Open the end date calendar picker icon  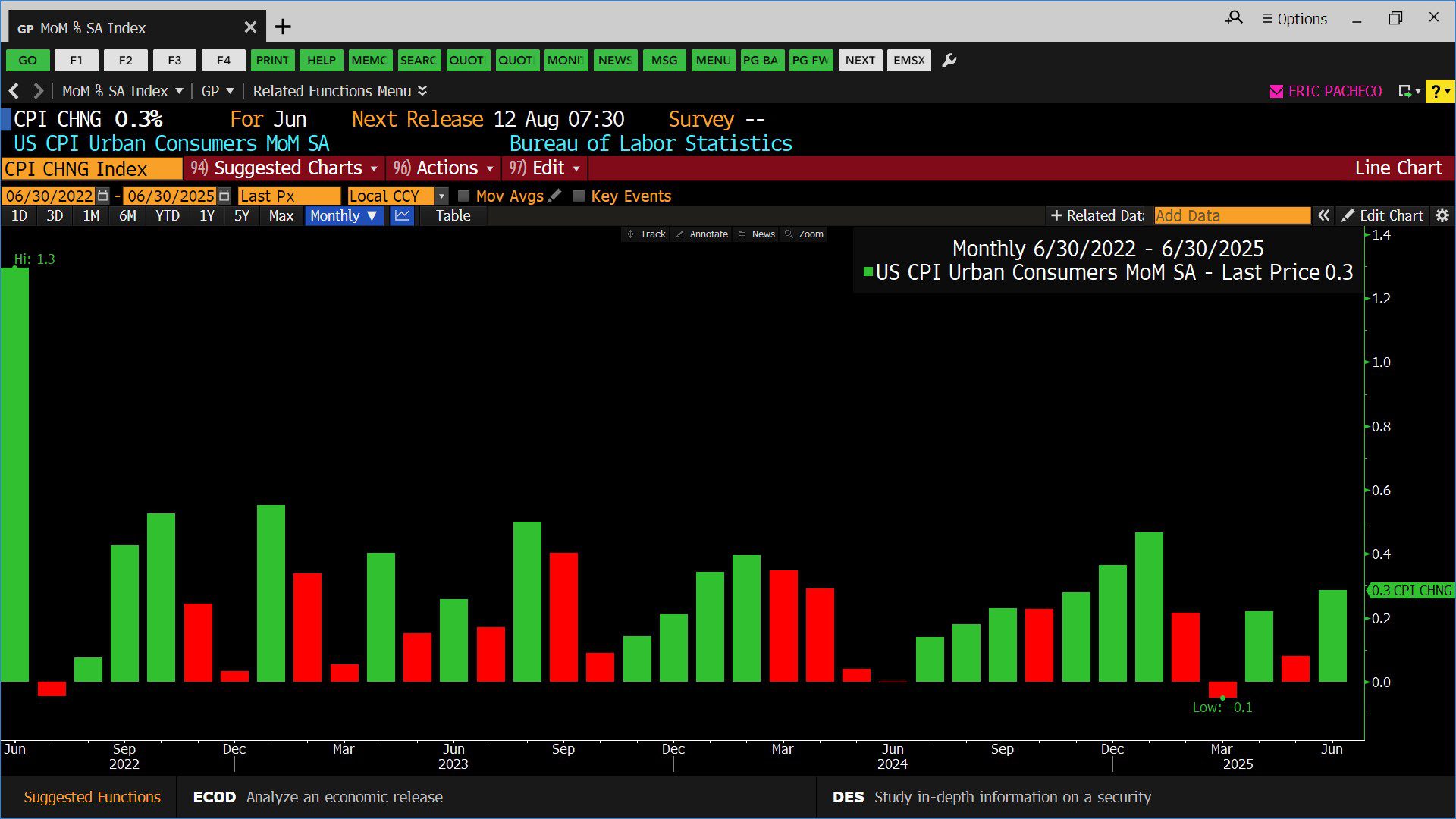[x=224, y=196]
